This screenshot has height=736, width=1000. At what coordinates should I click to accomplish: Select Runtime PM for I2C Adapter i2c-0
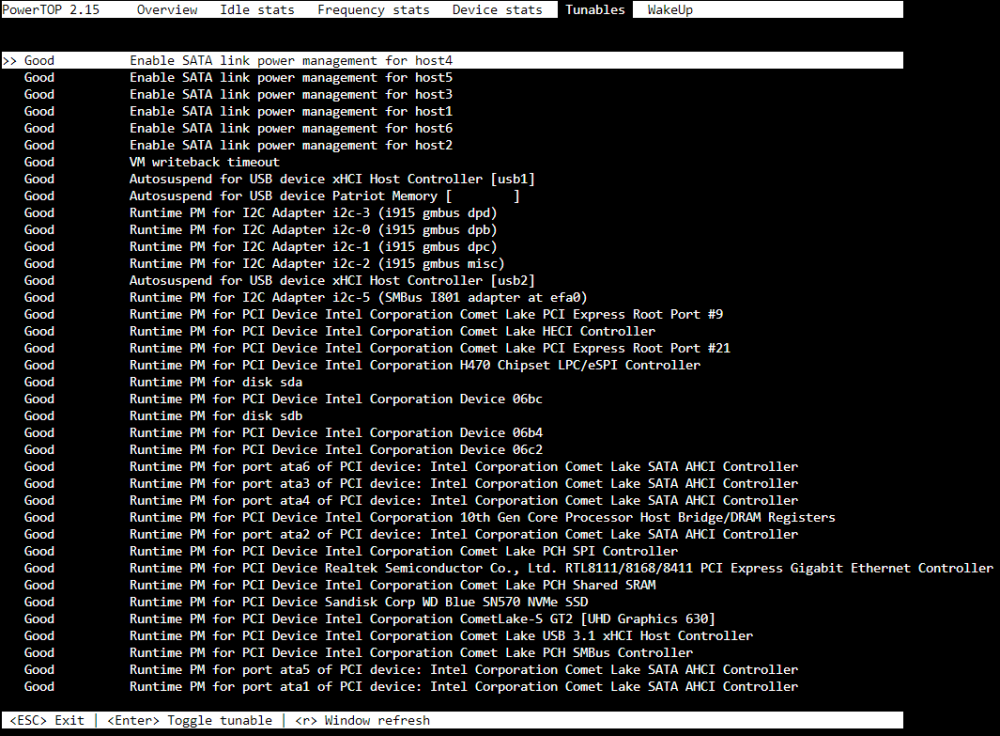[452, 230]
